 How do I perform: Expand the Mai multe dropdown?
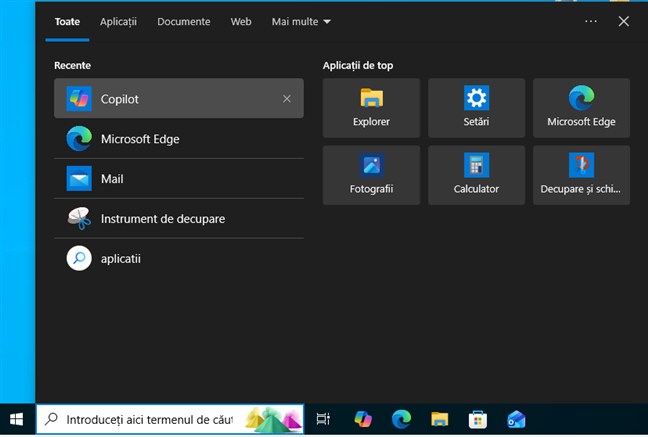point(301,21)
